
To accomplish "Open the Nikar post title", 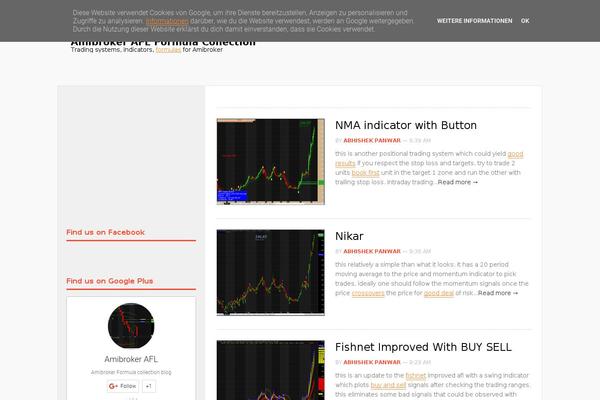I will pos(349,236).
